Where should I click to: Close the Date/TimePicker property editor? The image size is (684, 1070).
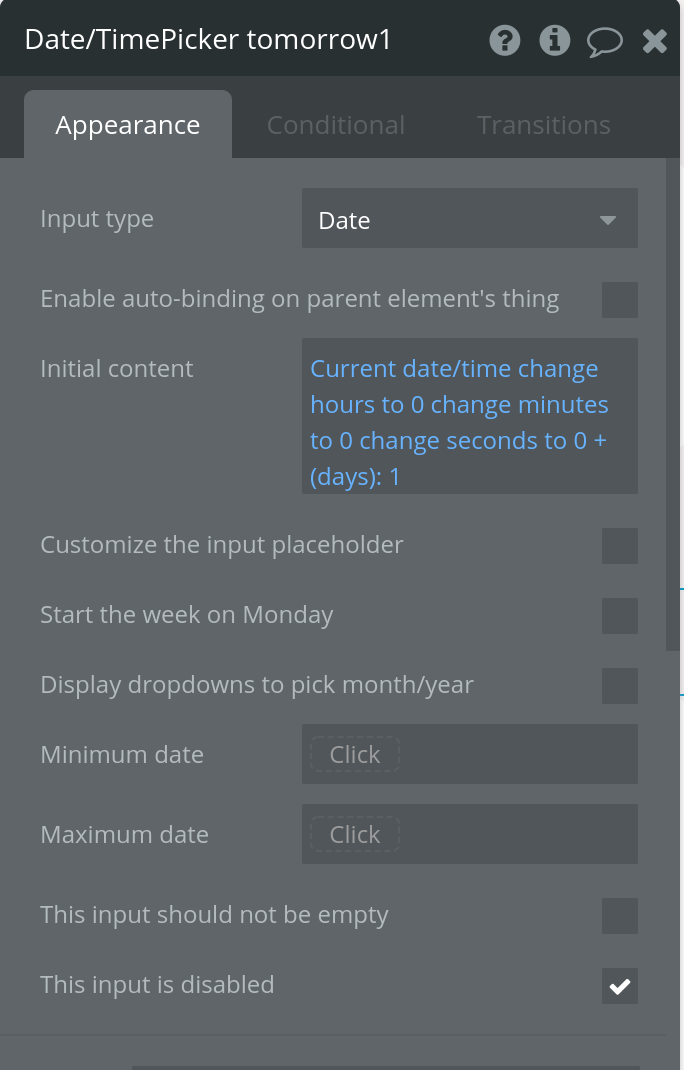coord(655,41)
